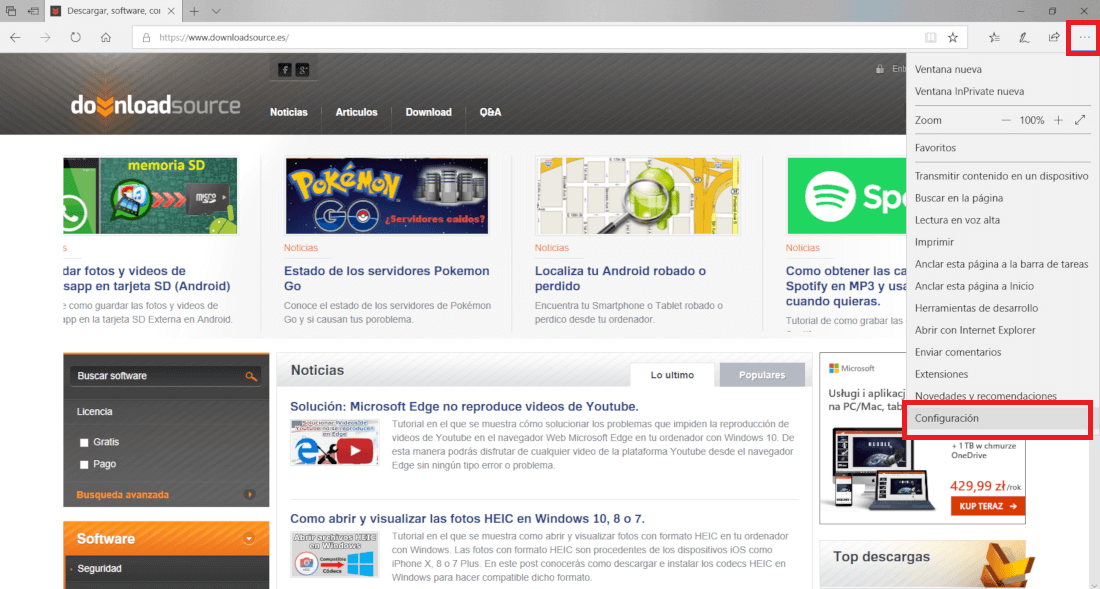Refresh the page with reload icon
The image size is (1100, 589).
tap(76, 38)
